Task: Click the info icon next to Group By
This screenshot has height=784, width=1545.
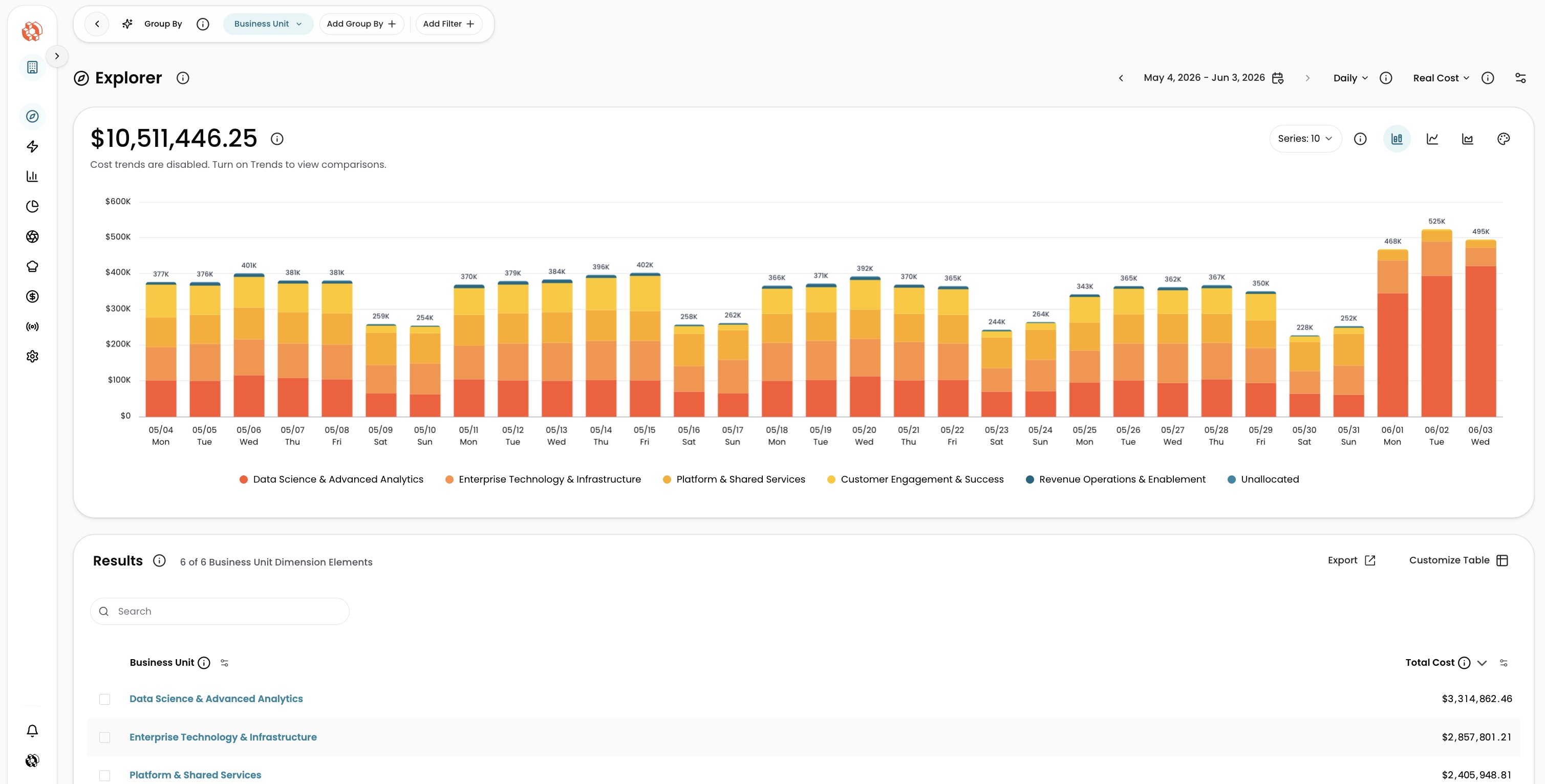Action: click(203, 24)
